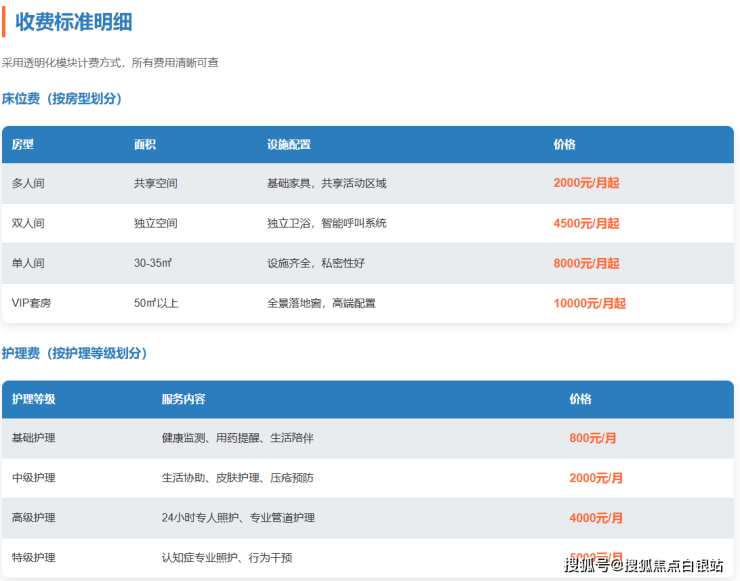740x581 pixels.
Task: Click the 10000元/月起 price
Action: (x=589, y=303)
